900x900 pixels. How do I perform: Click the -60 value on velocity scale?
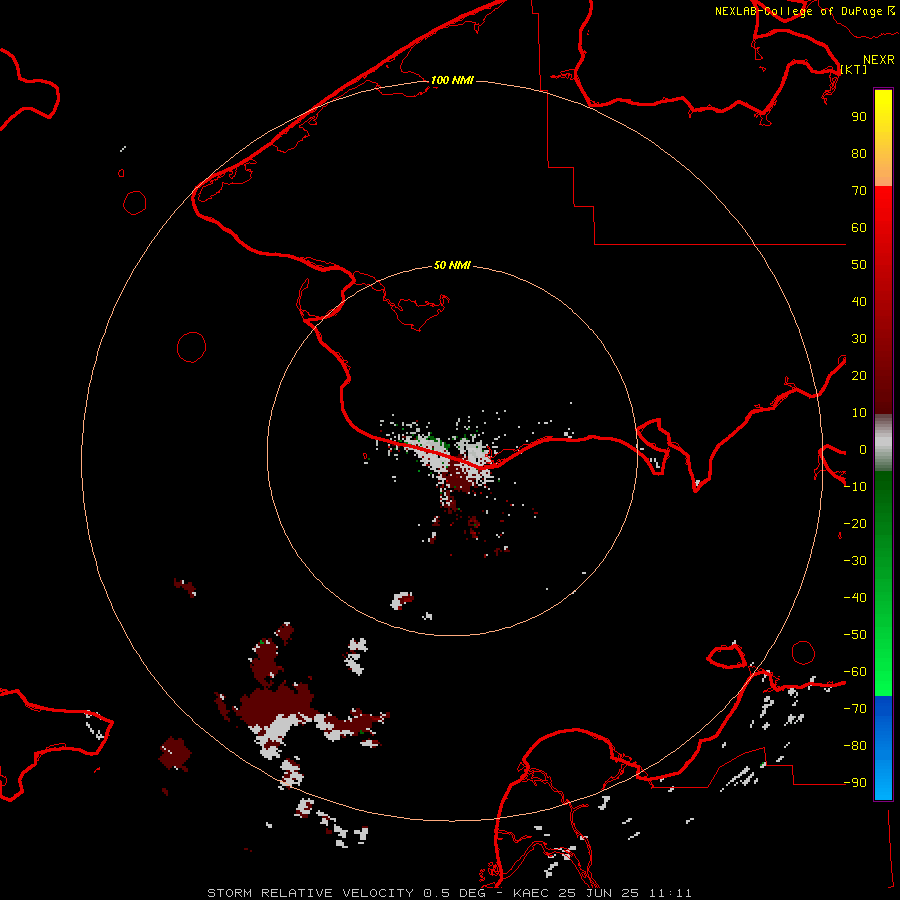coord(855,672)
